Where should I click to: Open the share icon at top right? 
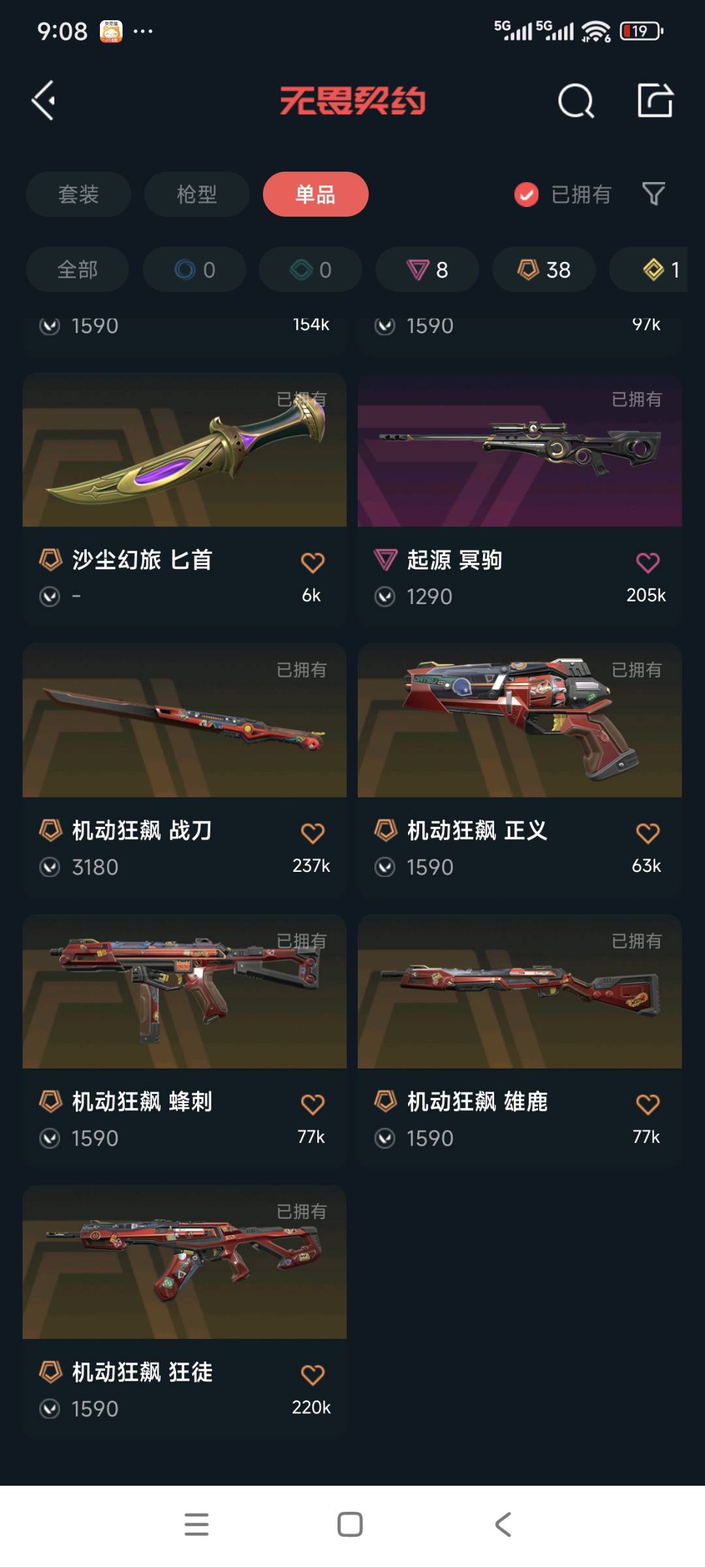[655, 100]
